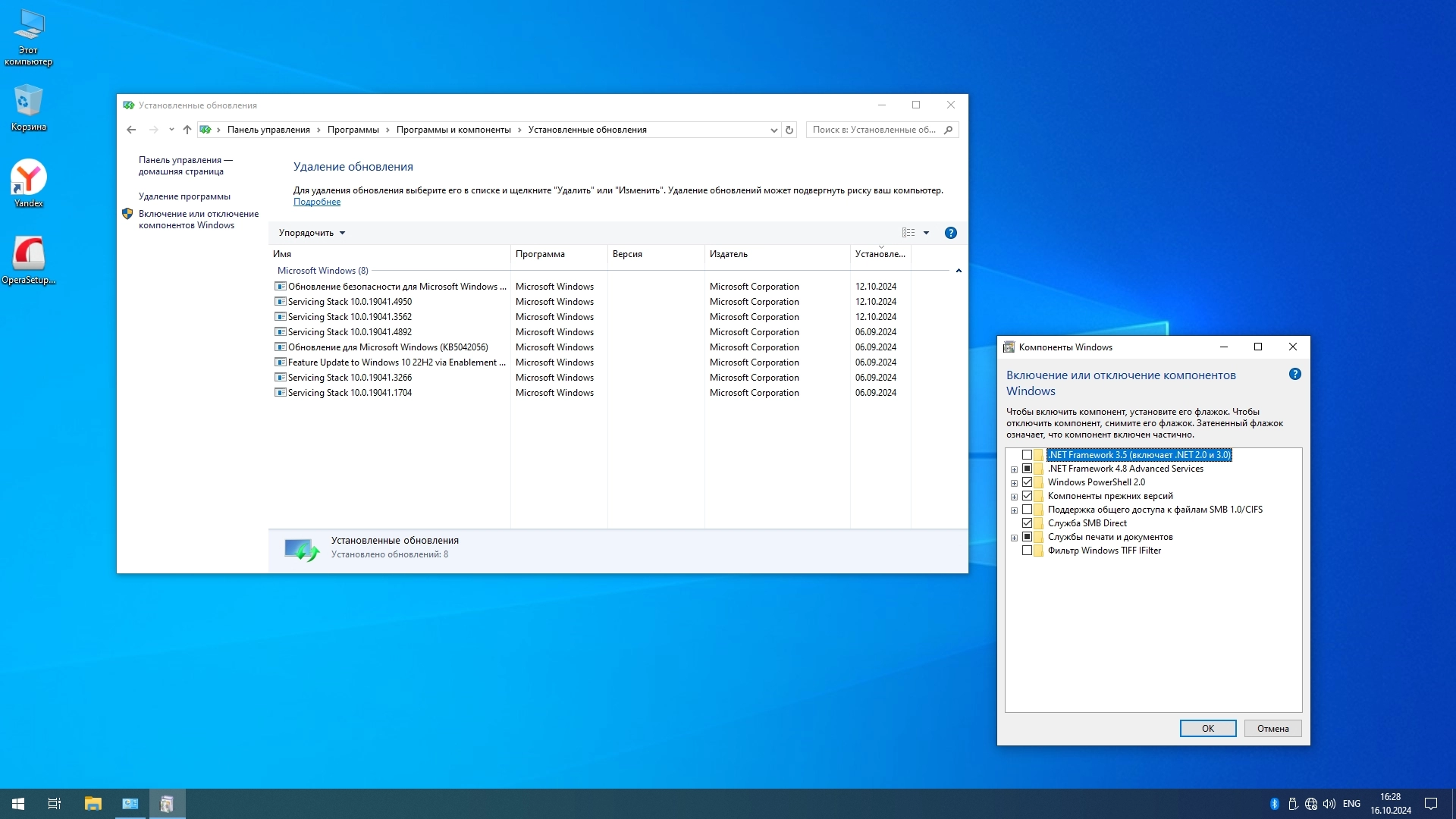Click Программы in the breadcrumb path
The image size is (1456, 819).
(x=353, y=130)
